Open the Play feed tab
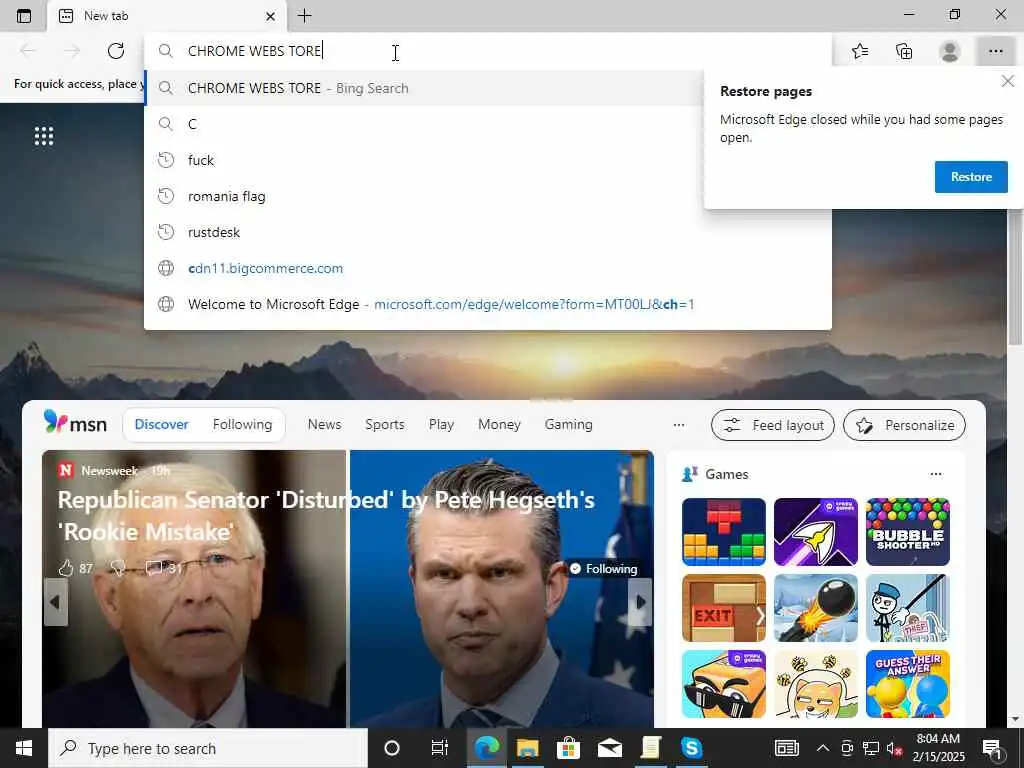Viewport: 1024px width, 768px height. pos(441,424)
